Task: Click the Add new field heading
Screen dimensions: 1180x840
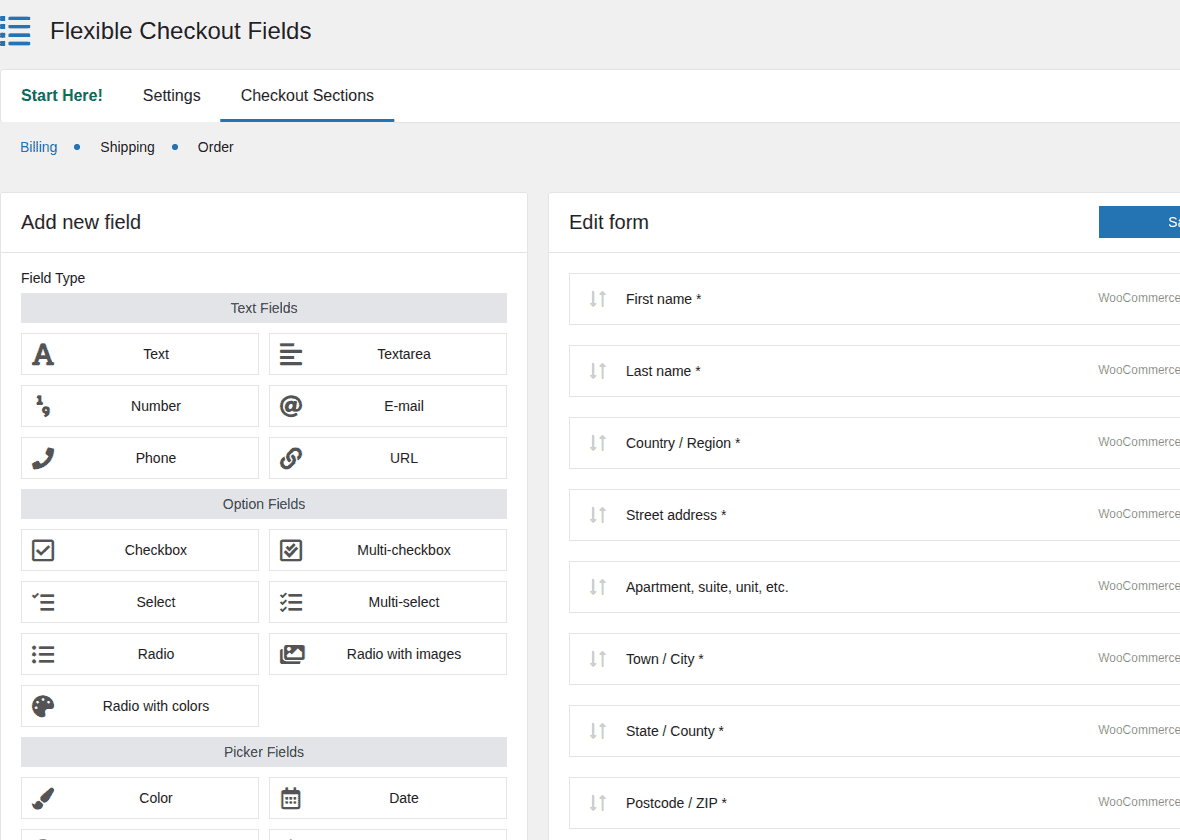Action: click(81, 222)
